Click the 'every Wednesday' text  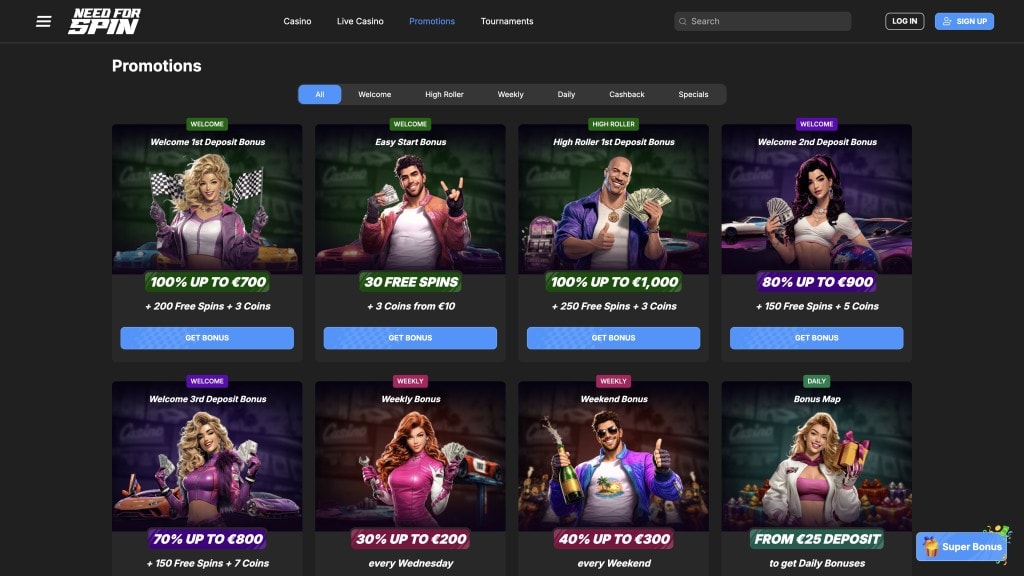pyautogui.click(x=411, y=563)
